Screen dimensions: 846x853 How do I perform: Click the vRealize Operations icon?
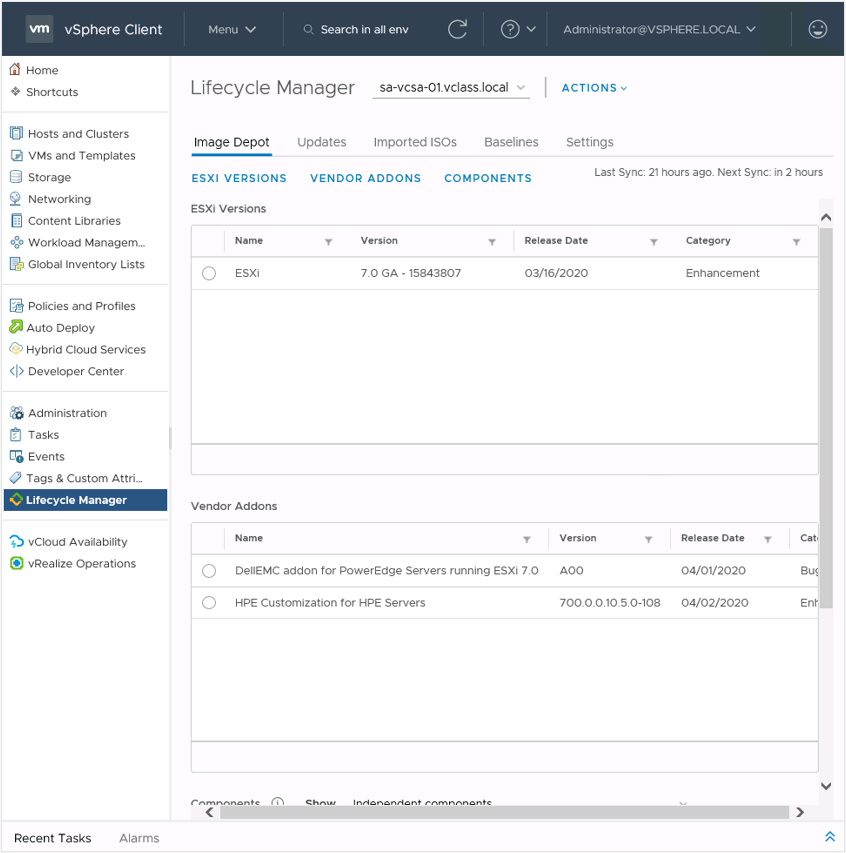[x=16, y=563]
